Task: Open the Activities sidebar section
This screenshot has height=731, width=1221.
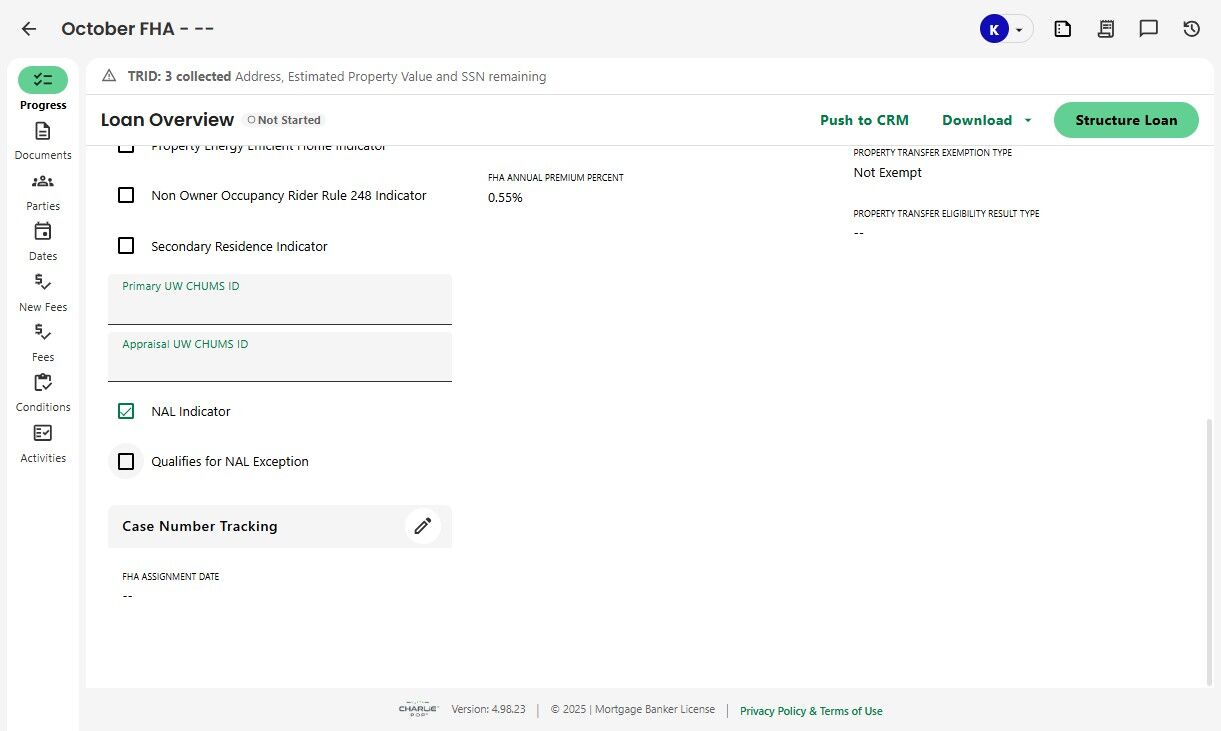Action: click(43, 443)
